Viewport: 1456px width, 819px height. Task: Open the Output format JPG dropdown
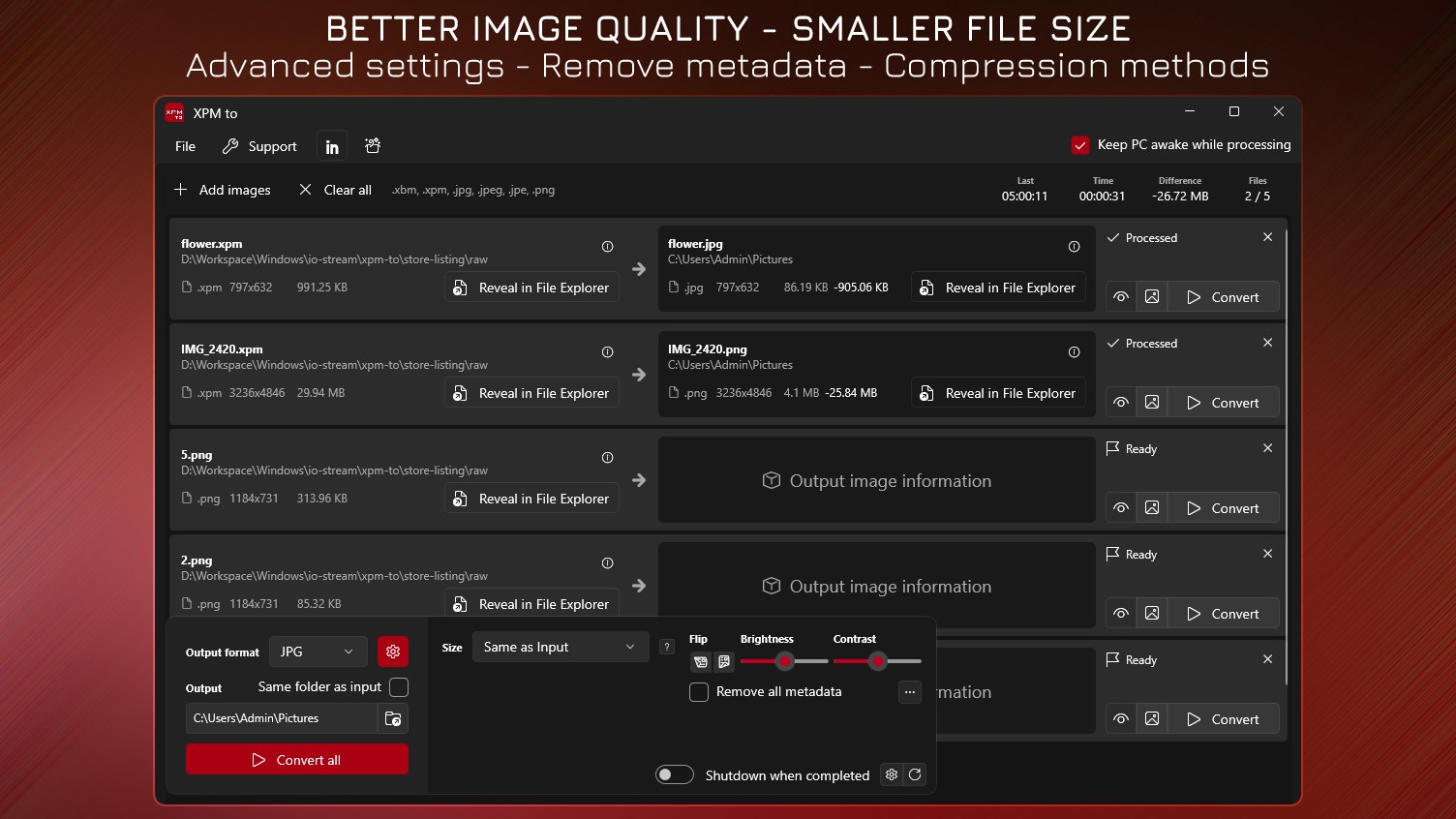point(318,652)
